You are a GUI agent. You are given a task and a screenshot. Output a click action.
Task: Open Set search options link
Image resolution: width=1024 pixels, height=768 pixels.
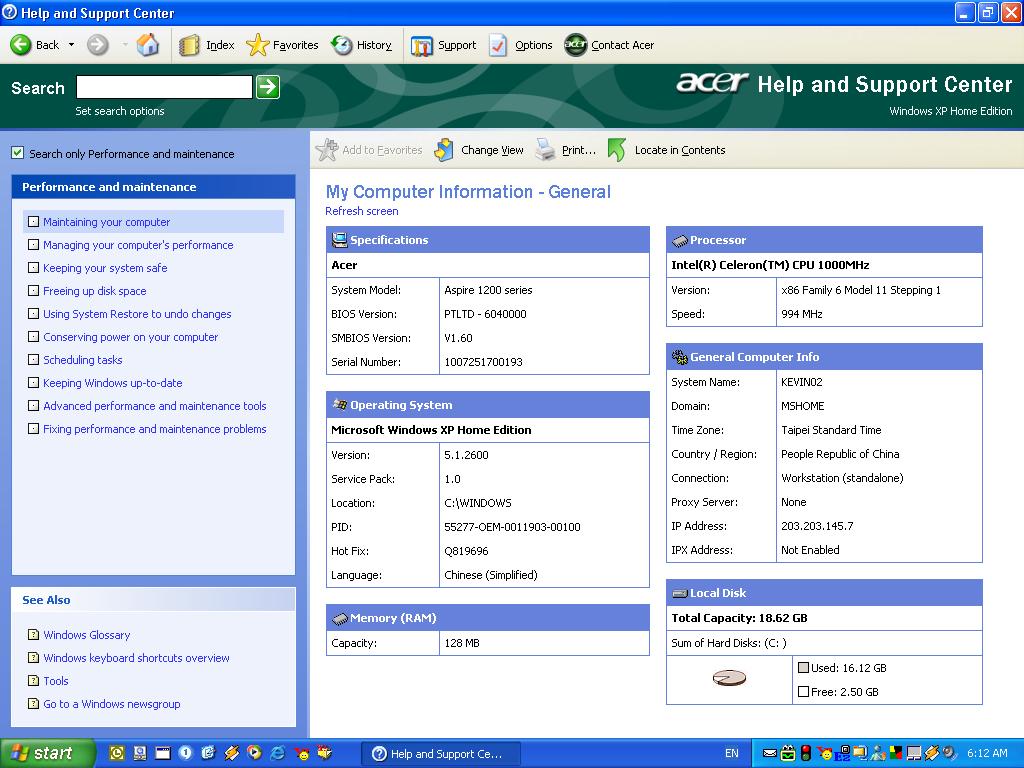[120, 111]
